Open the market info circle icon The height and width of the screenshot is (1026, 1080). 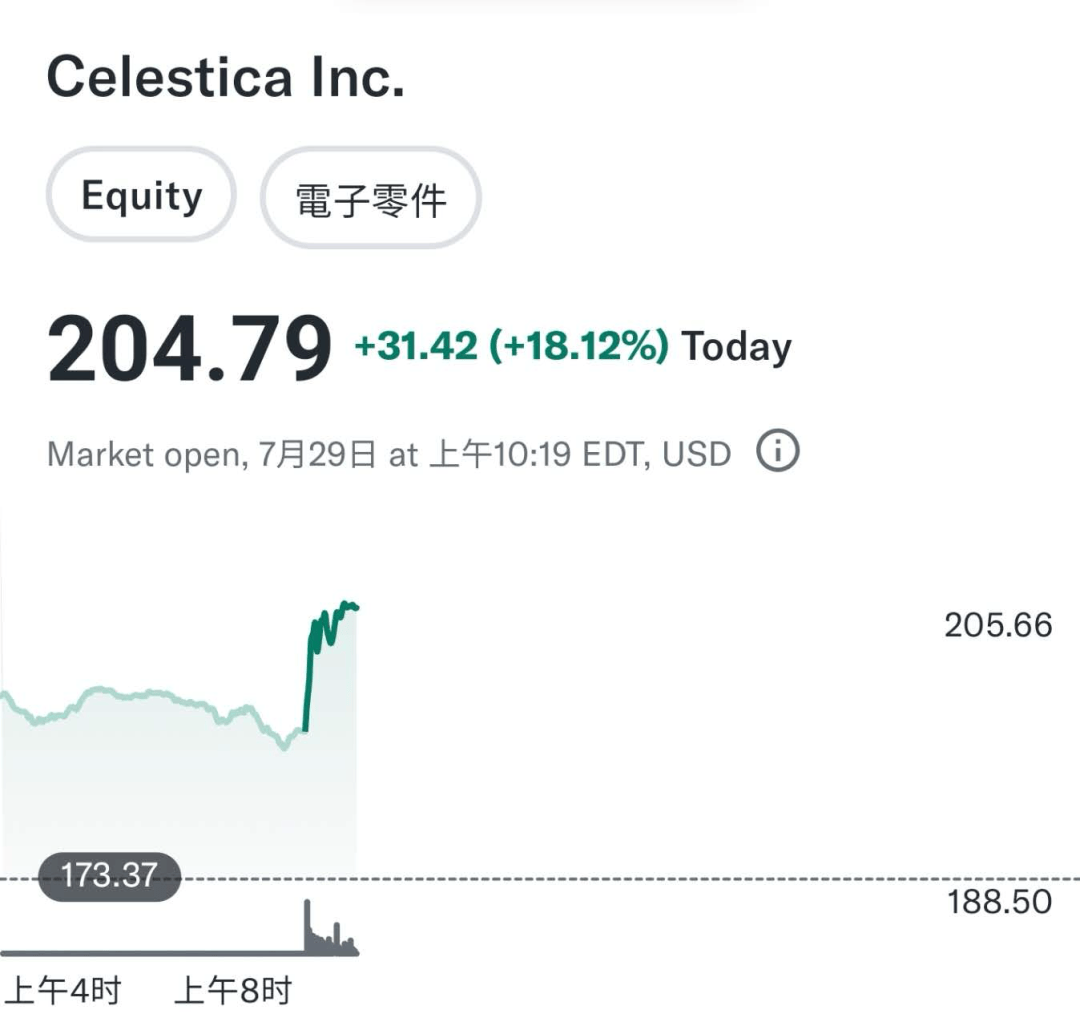point(778,451)
